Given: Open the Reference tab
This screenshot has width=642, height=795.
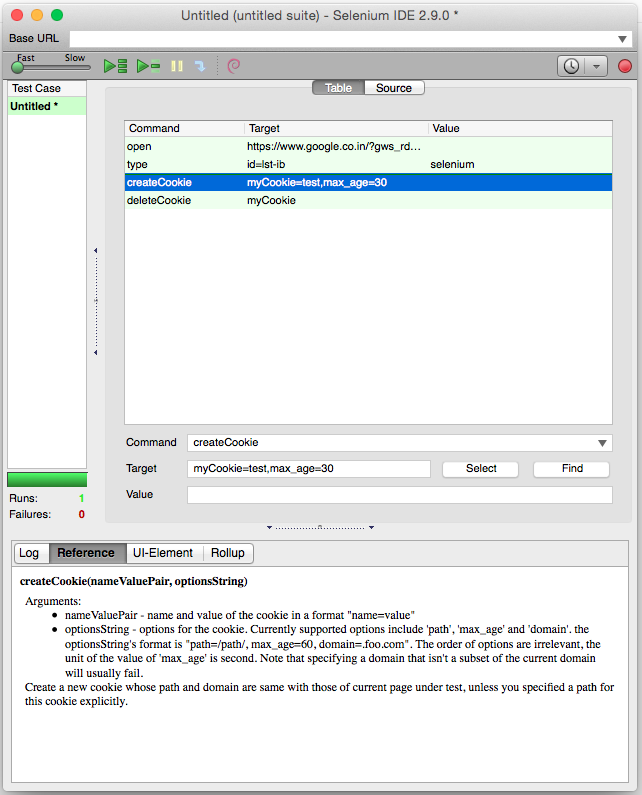Looking at the screenshot, I should (x=86, y=553).
